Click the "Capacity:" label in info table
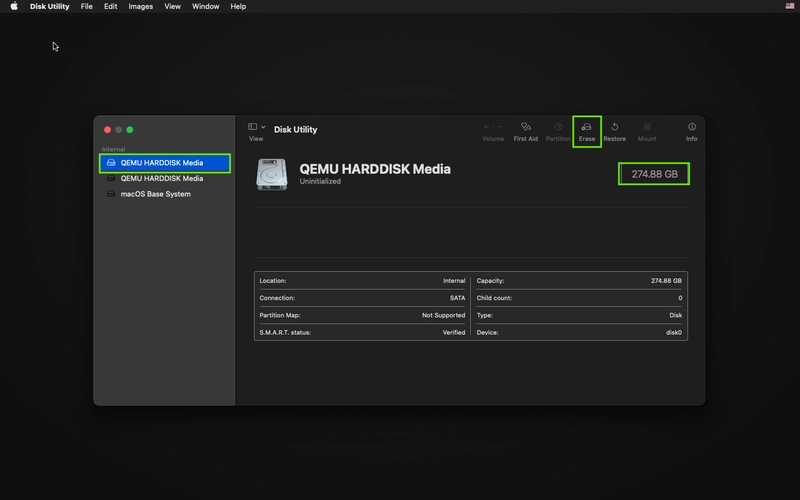 [x=490, y=281]
